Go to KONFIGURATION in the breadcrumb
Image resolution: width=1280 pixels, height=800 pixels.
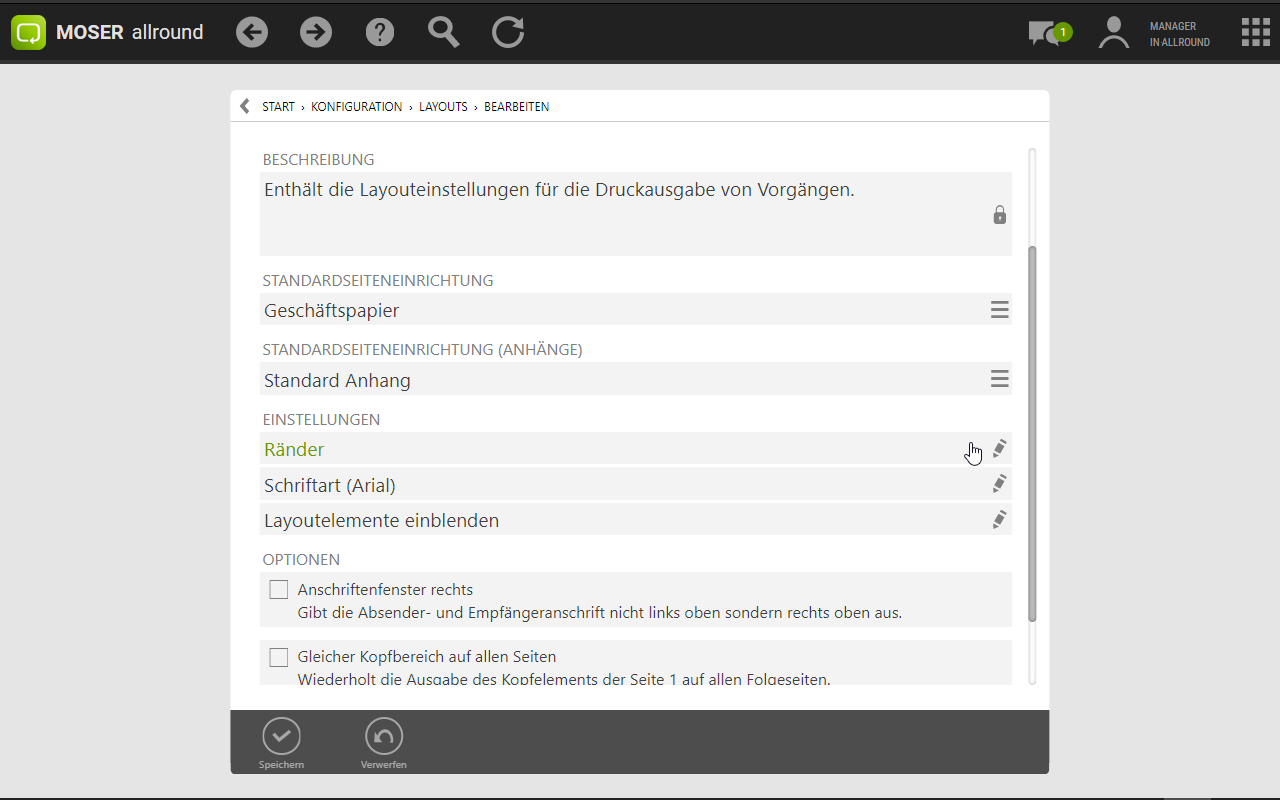(356, 107)
